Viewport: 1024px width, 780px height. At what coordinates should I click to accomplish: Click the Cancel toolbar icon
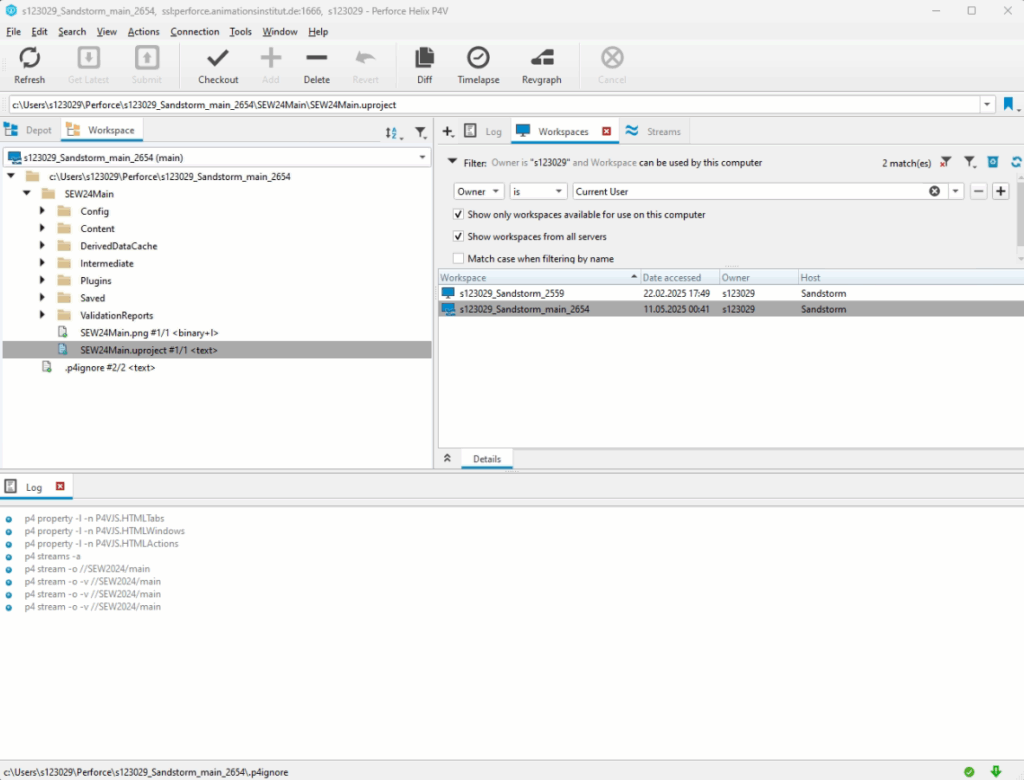(612, 58)
